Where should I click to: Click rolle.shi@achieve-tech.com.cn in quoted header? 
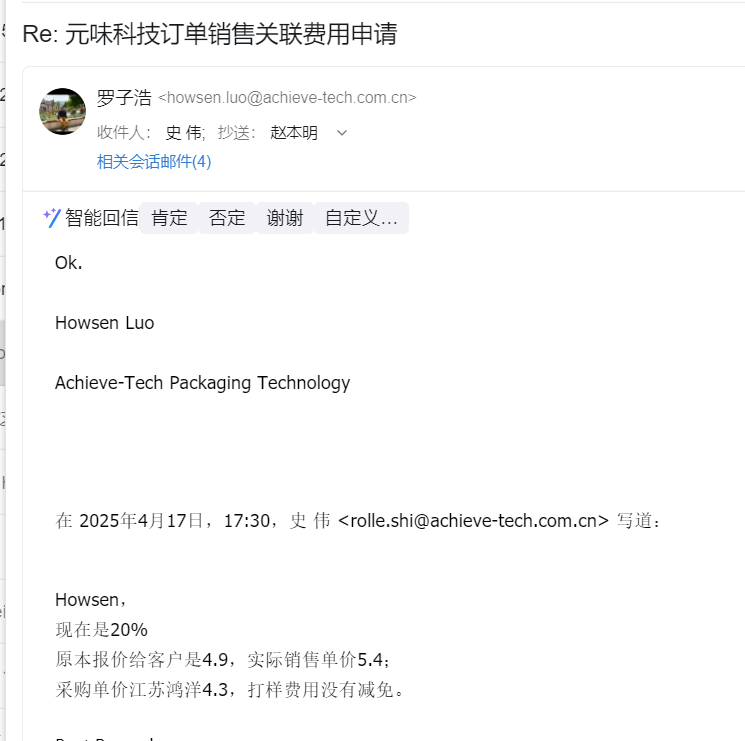[x=473, y=521]
